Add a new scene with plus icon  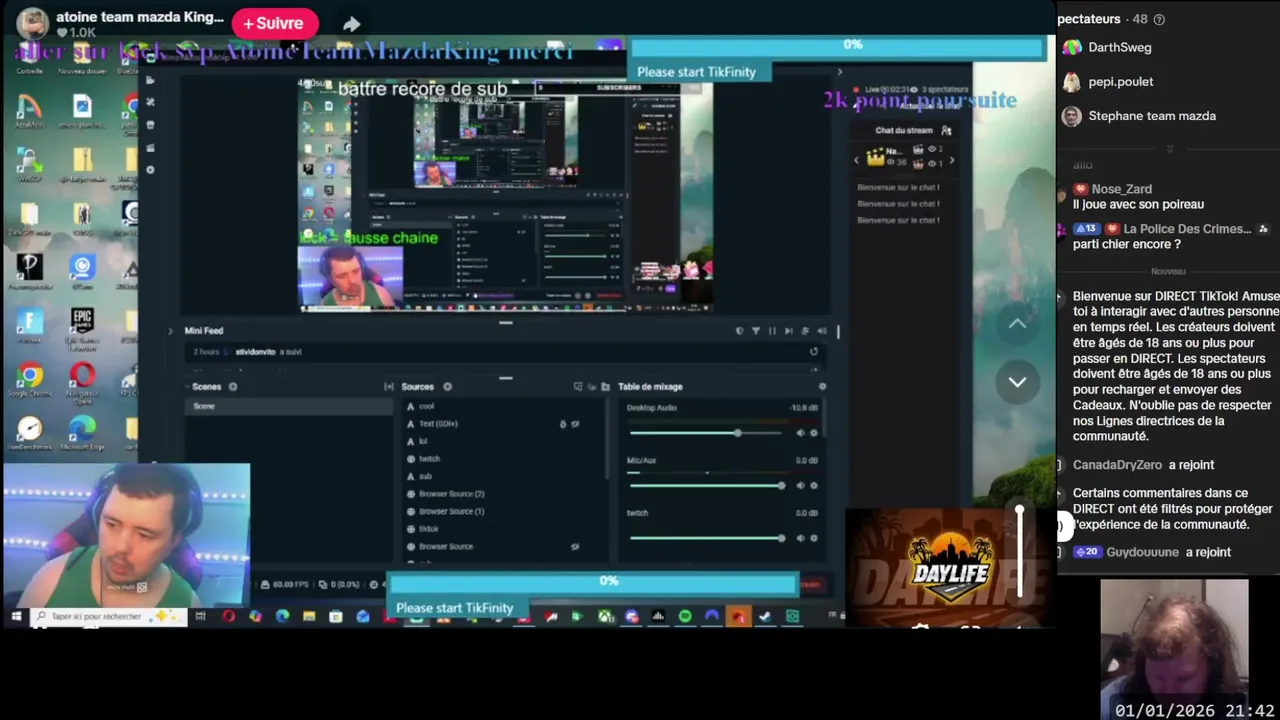pos(233,386)
